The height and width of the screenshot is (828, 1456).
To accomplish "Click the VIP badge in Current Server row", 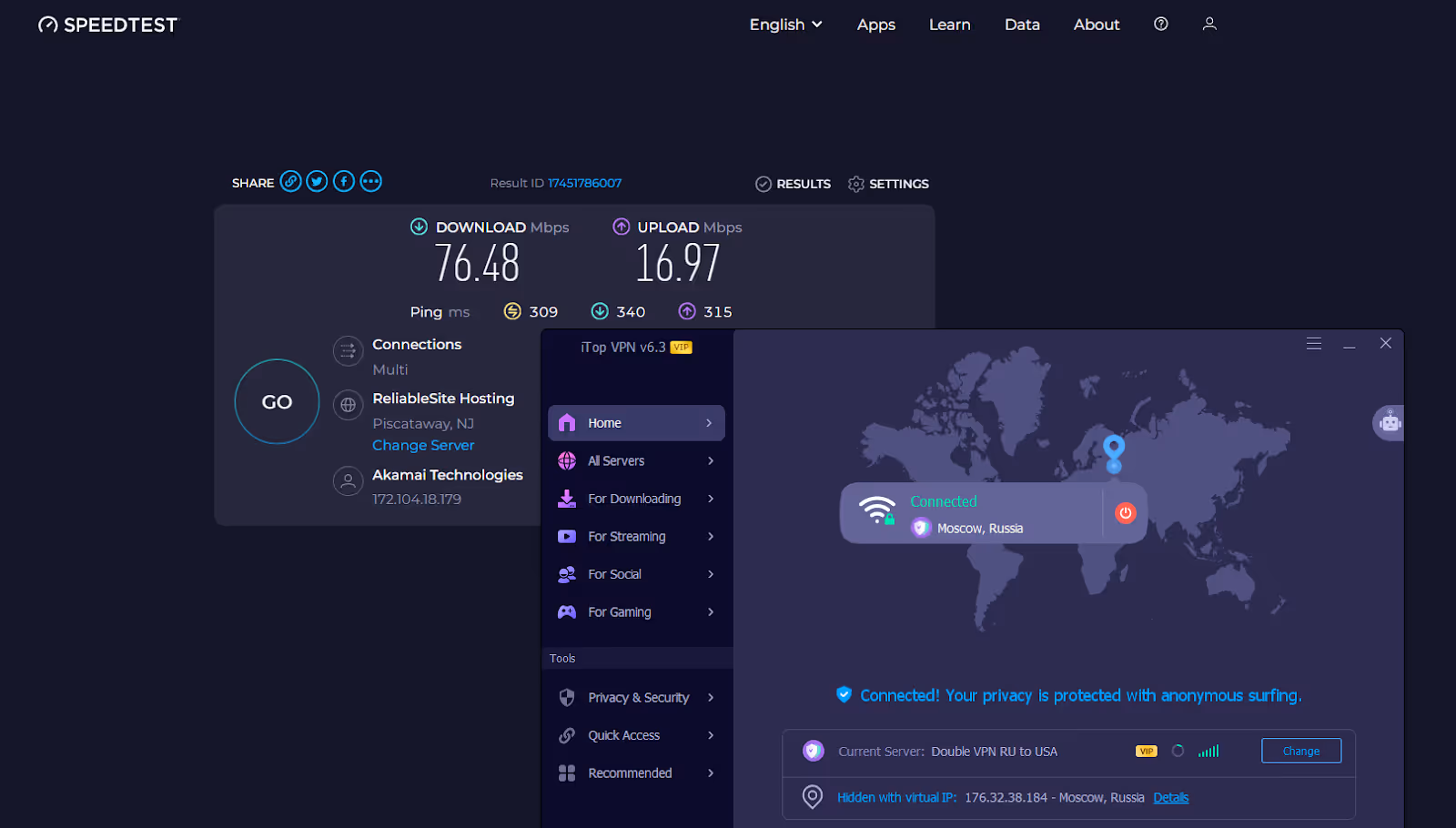I will click(x=1146, y=752).
